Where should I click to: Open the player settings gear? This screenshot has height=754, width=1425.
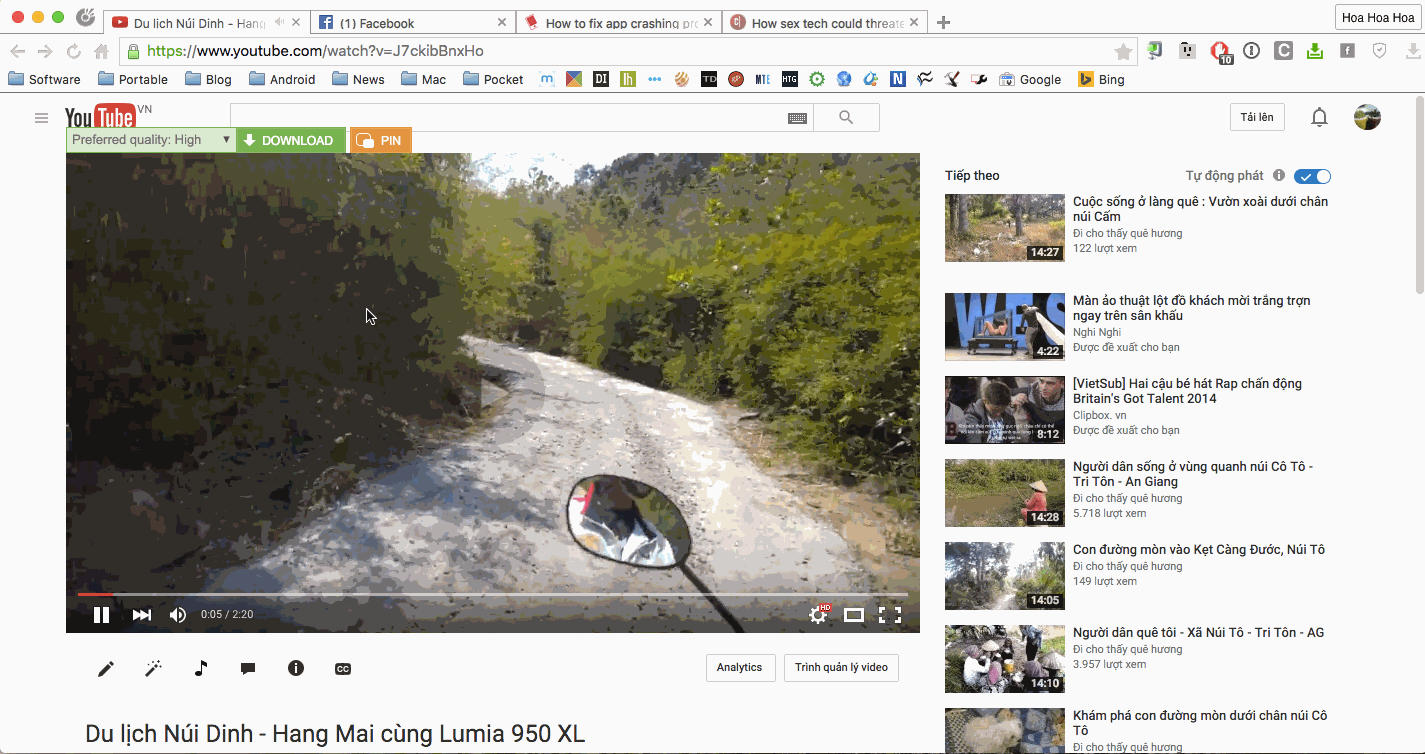[x=818, y=615]
